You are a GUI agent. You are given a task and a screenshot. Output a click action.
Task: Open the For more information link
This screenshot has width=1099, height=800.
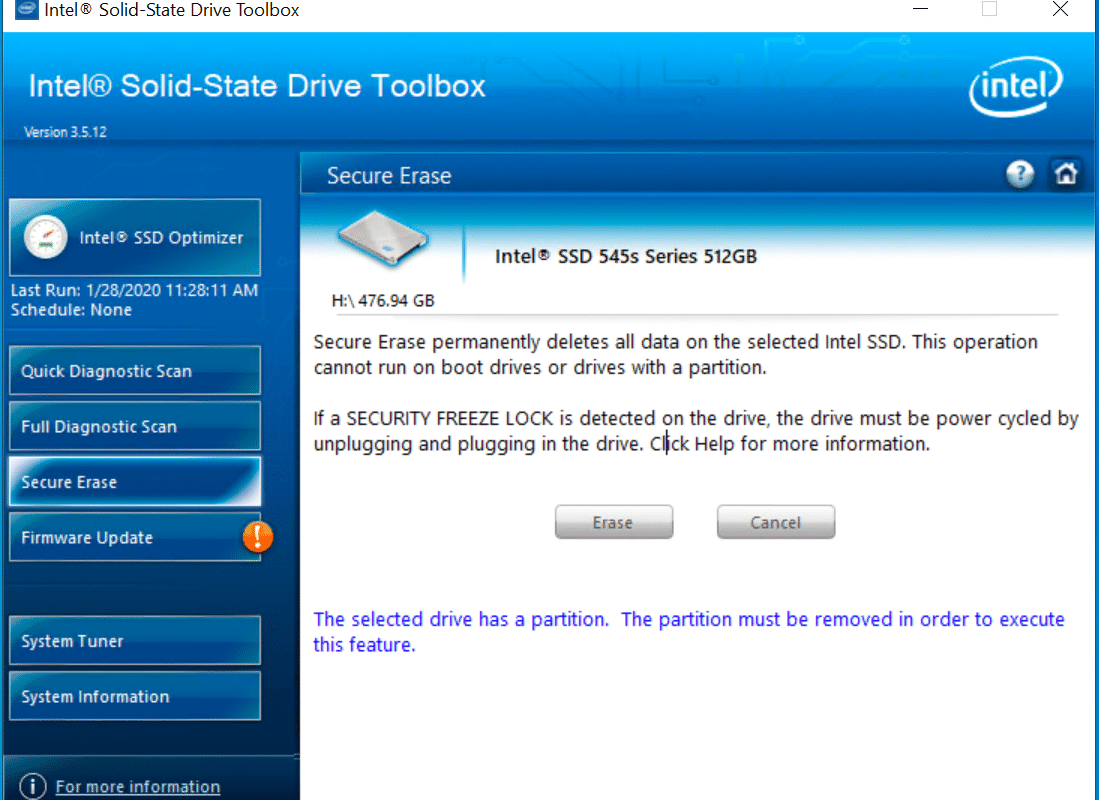(138, 787)
